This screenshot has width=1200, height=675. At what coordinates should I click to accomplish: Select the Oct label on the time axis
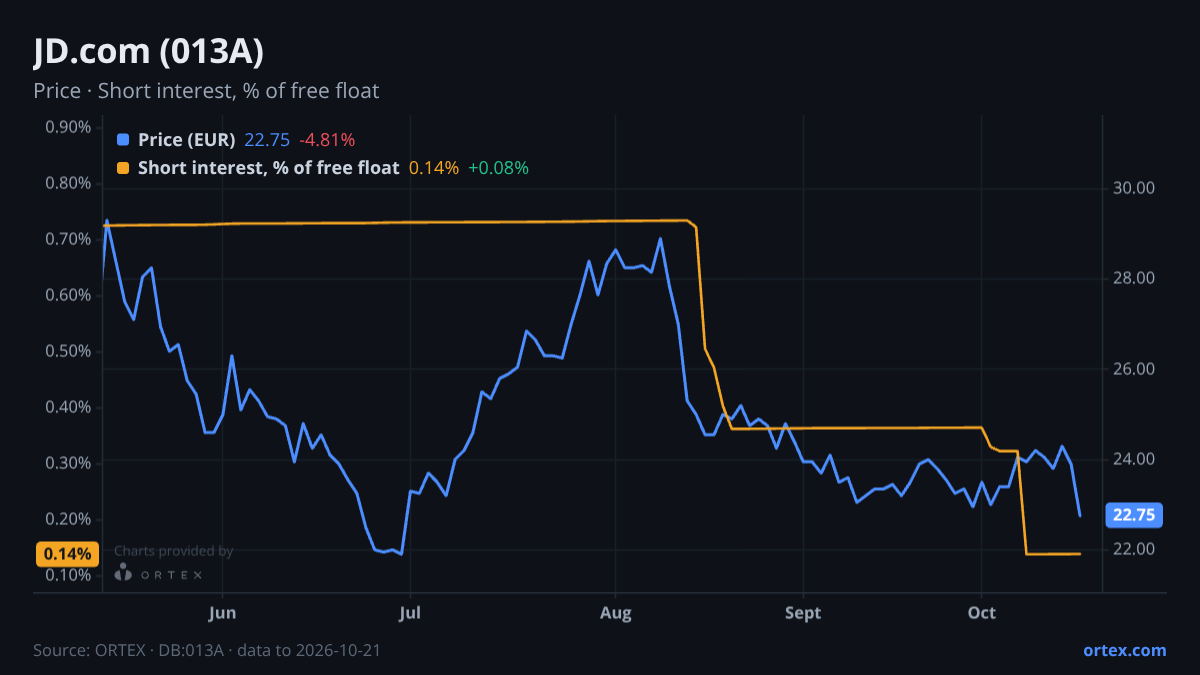click(x=982, y=613)
